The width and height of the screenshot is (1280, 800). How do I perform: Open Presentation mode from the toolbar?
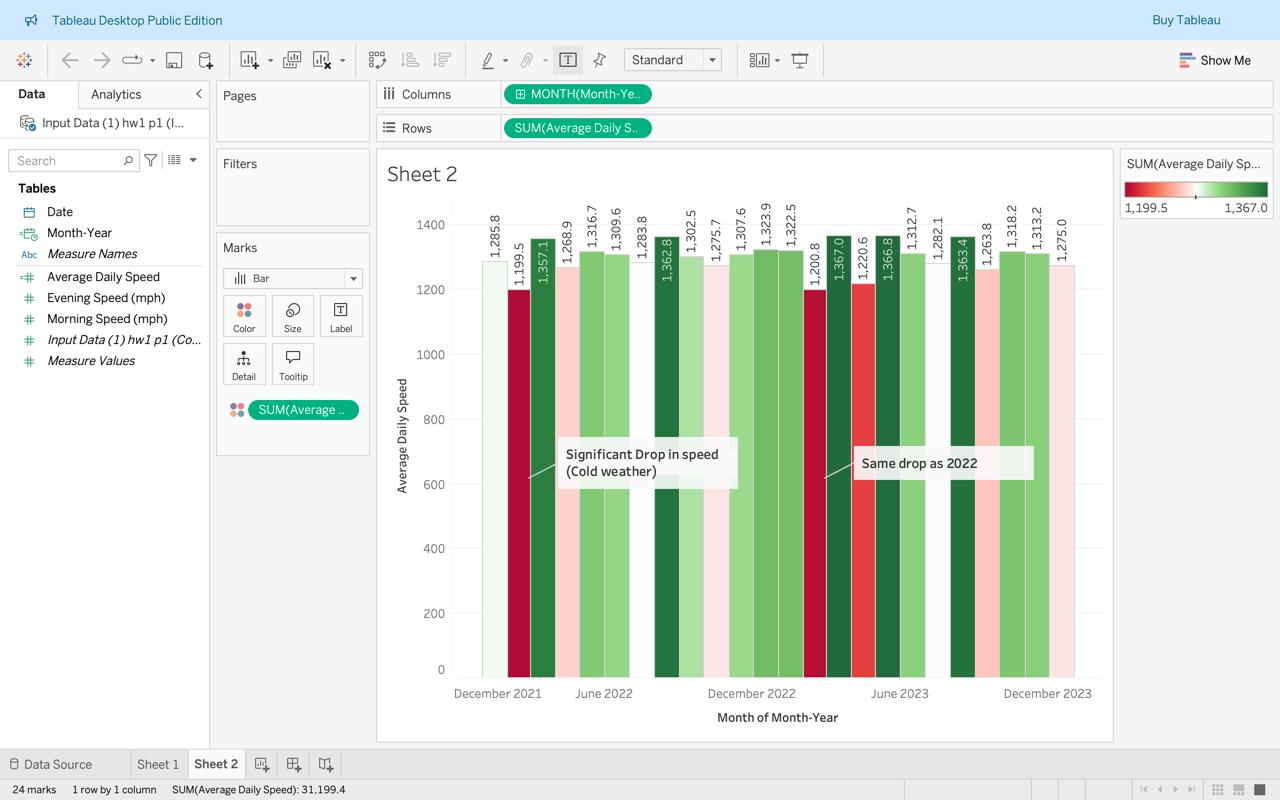[x=800, y=60]
